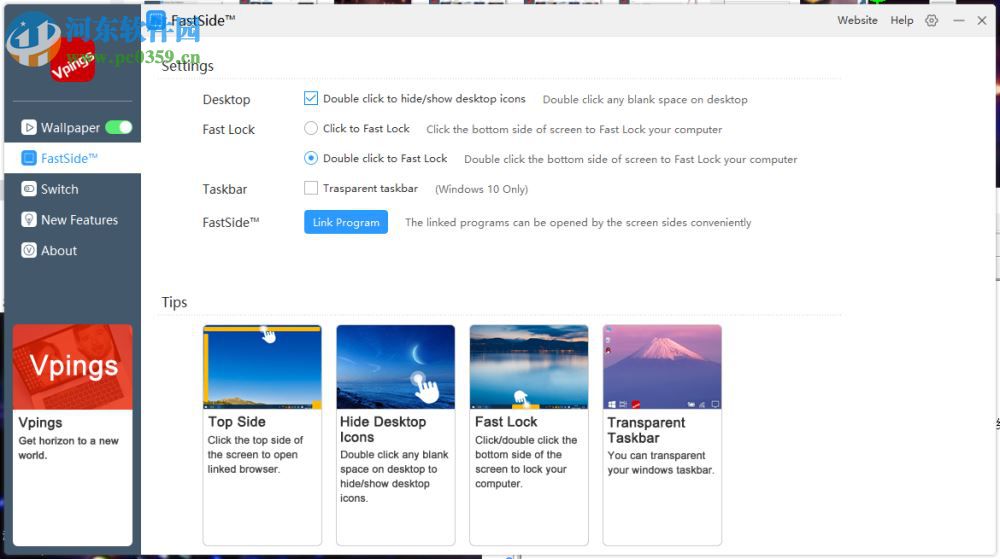
Task: Open the Website link in title bar
Action: click(x=857, y=20)
